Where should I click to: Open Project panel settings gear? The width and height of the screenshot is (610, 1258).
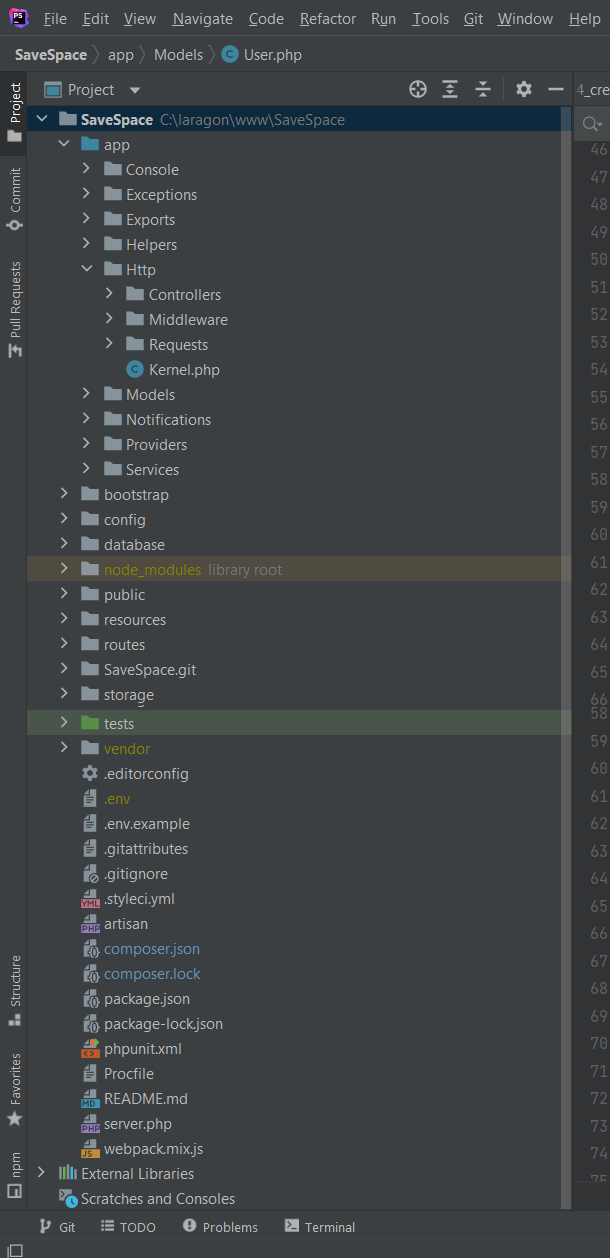click(524, 90)
